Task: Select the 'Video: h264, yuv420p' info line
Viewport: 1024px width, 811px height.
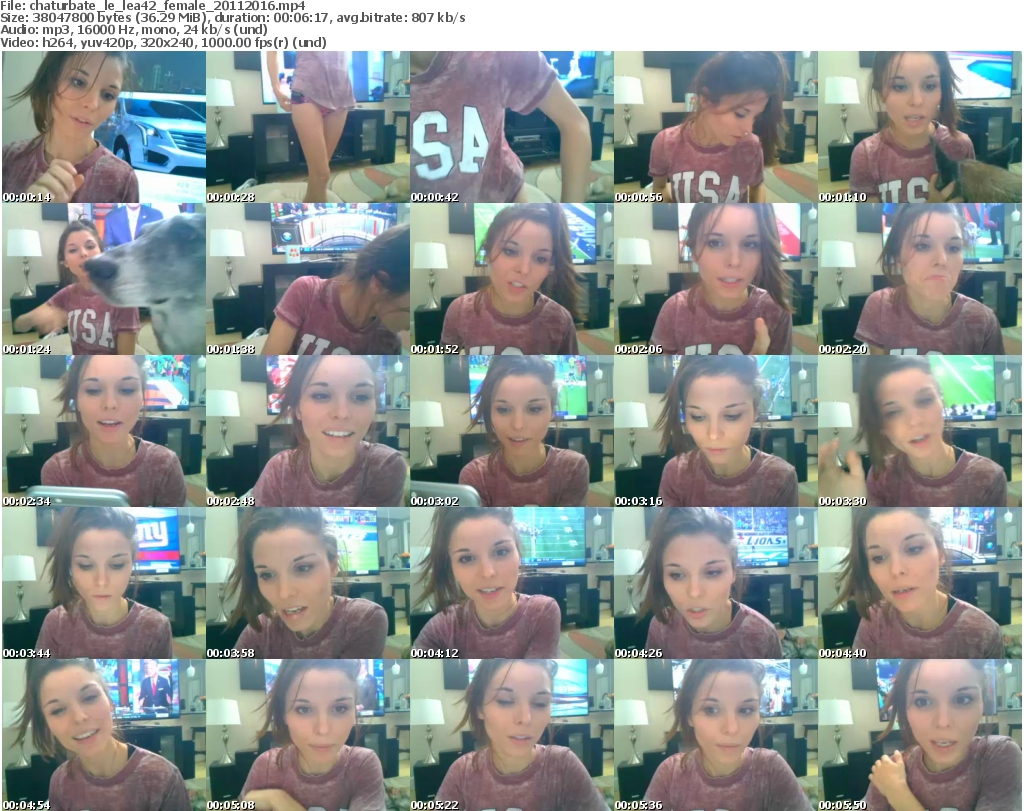Action: point(163,42)
